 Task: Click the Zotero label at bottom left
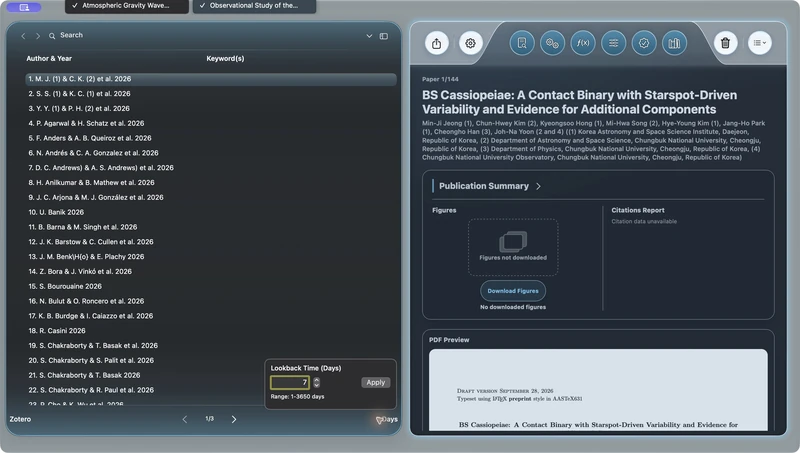coord(20,419)
